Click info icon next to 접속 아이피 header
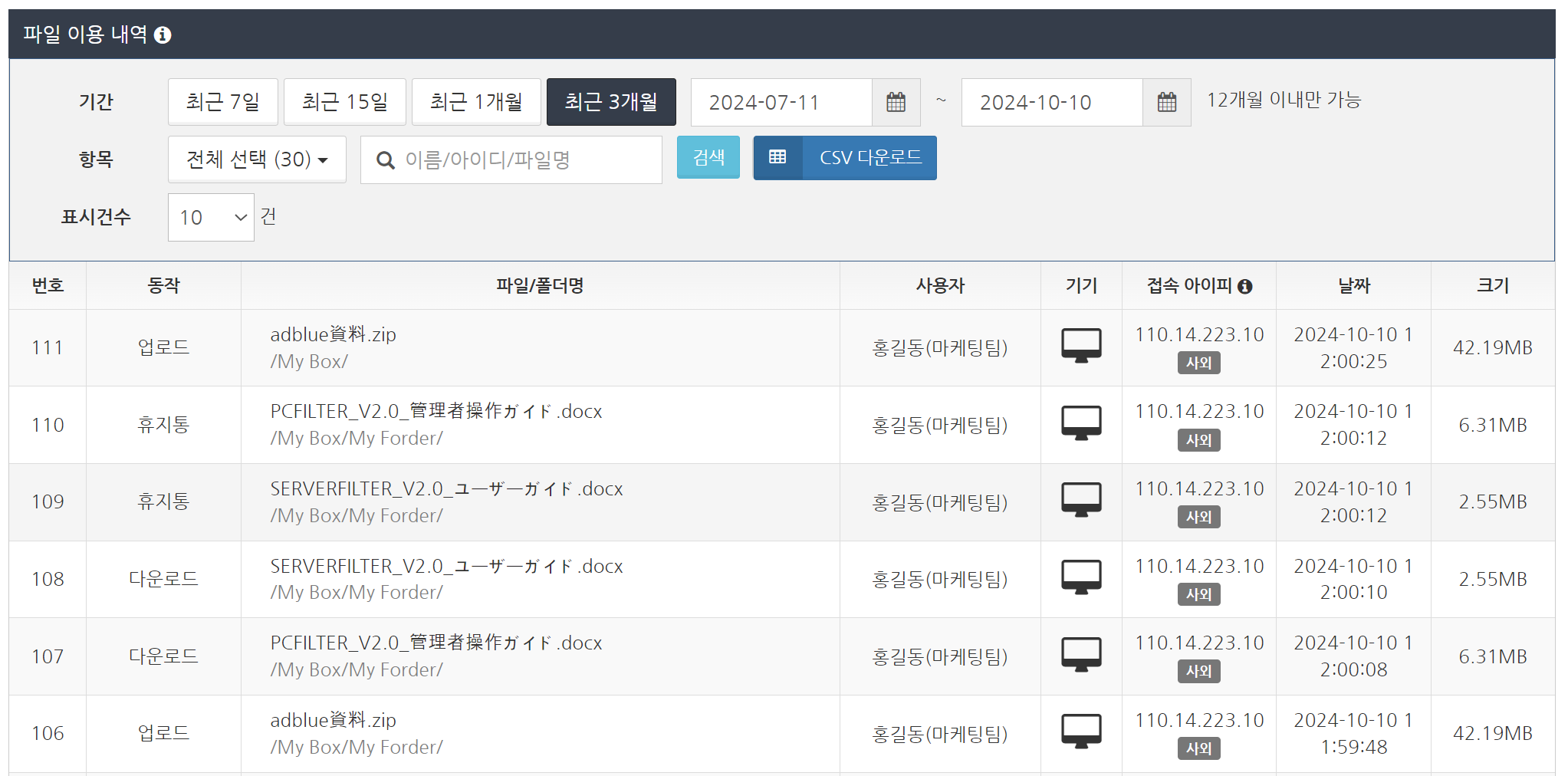Image resolution: width=1568 pixels, height=776 pixels. coord(1245,286)
